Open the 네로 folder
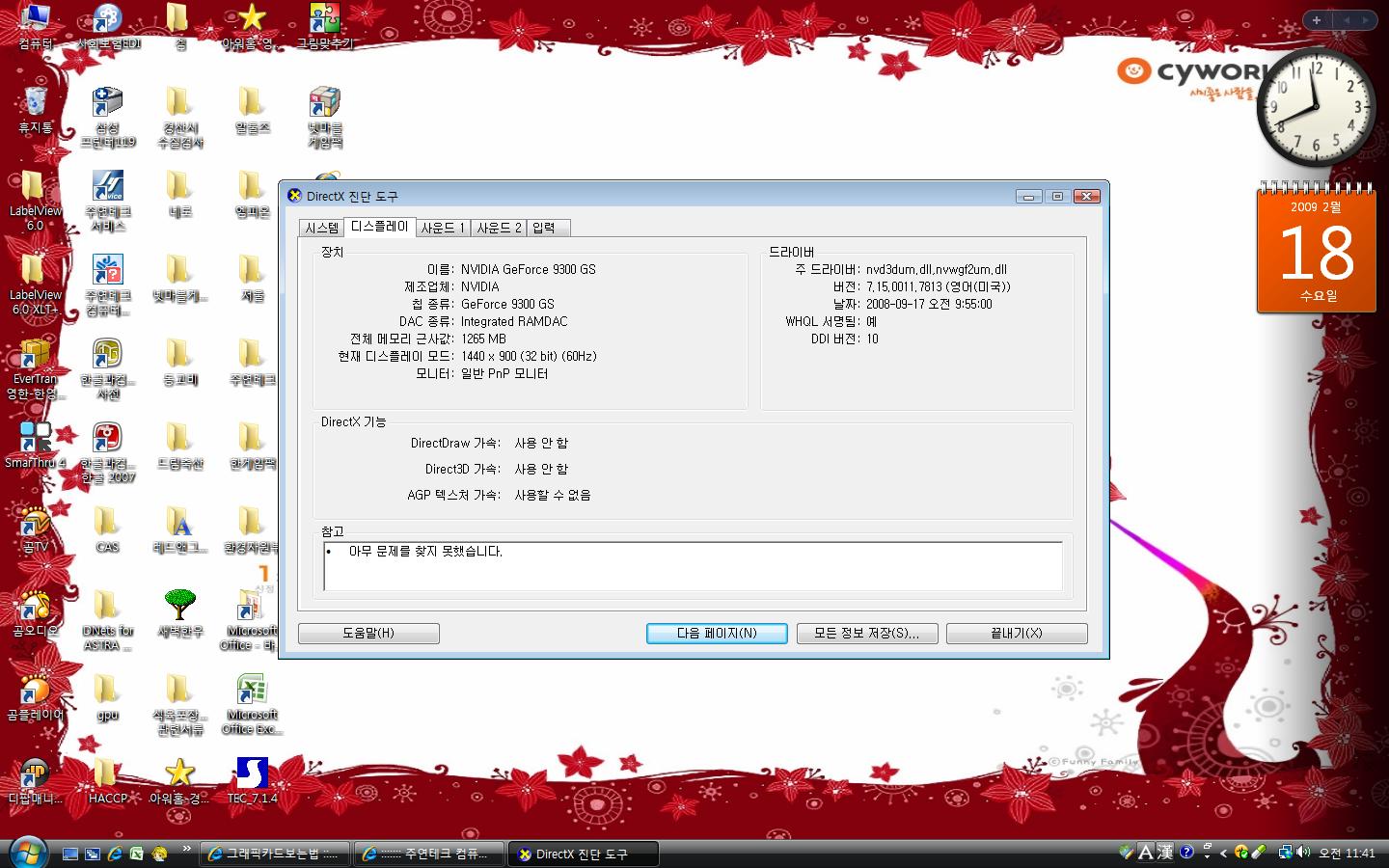Screen dimensions: 1389x868 (x=180, y=194)
